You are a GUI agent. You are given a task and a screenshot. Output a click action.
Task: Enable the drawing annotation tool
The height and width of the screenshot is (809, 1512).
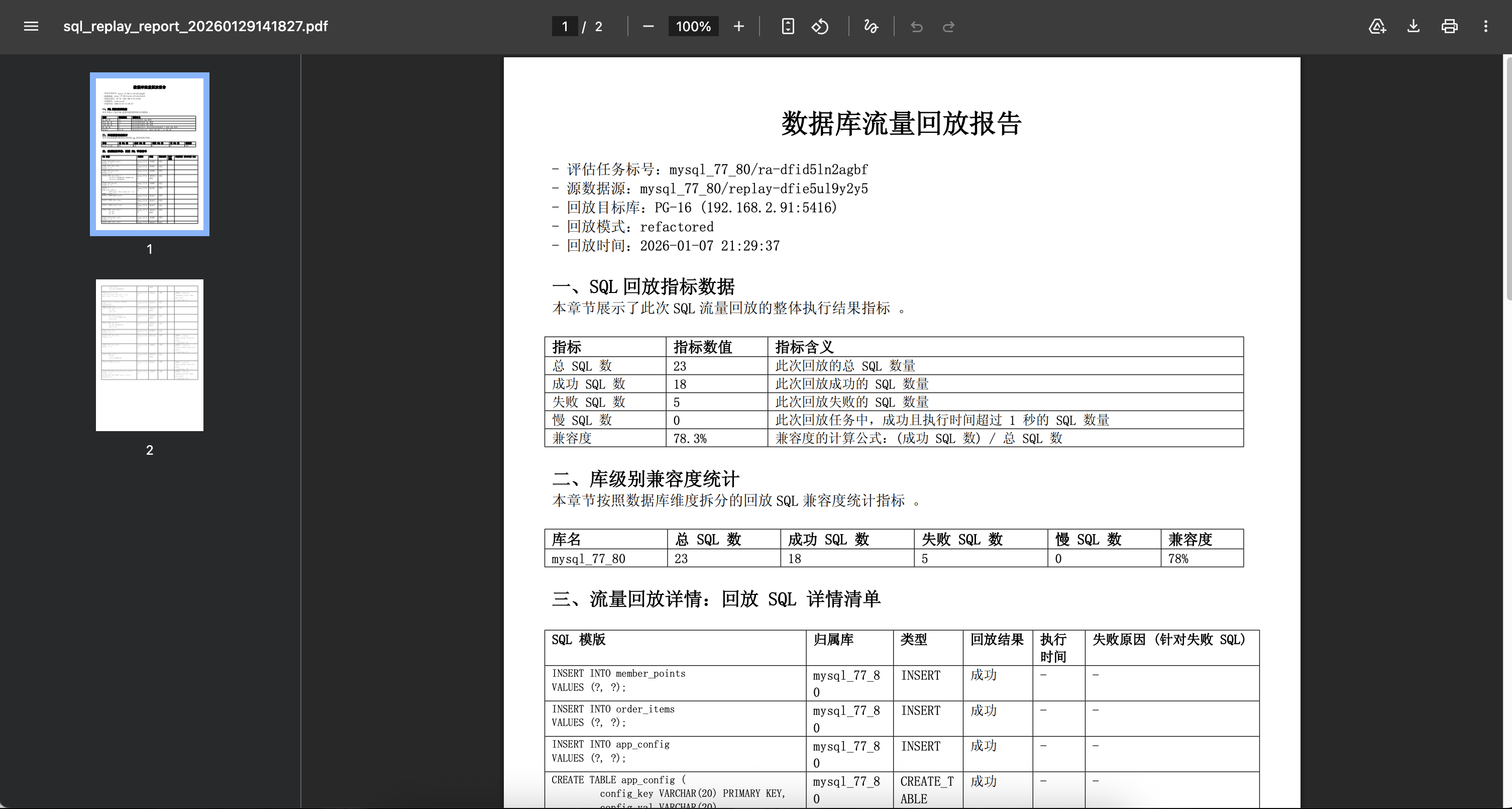click(871, 27)
